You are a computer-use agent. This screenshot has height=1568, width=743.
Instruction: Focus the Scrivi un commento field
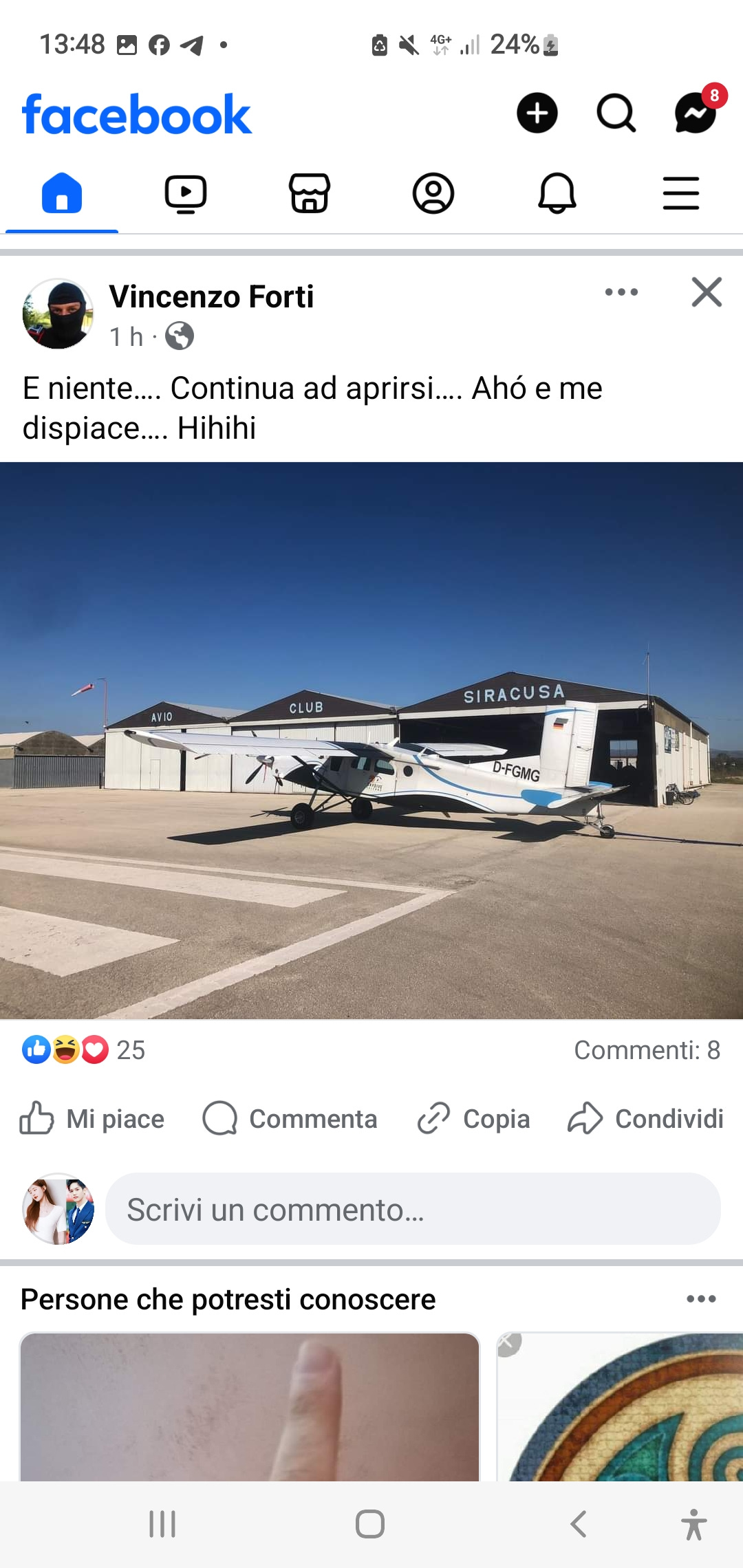[413, 1209]
